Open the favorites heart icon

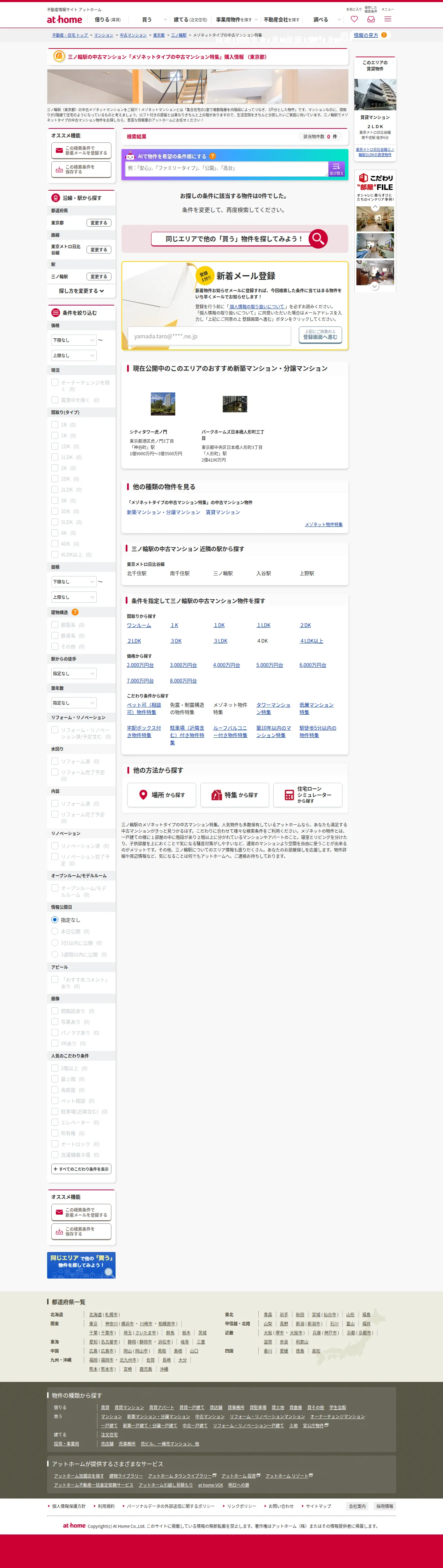pyautogui.click(x=354, y=20)
